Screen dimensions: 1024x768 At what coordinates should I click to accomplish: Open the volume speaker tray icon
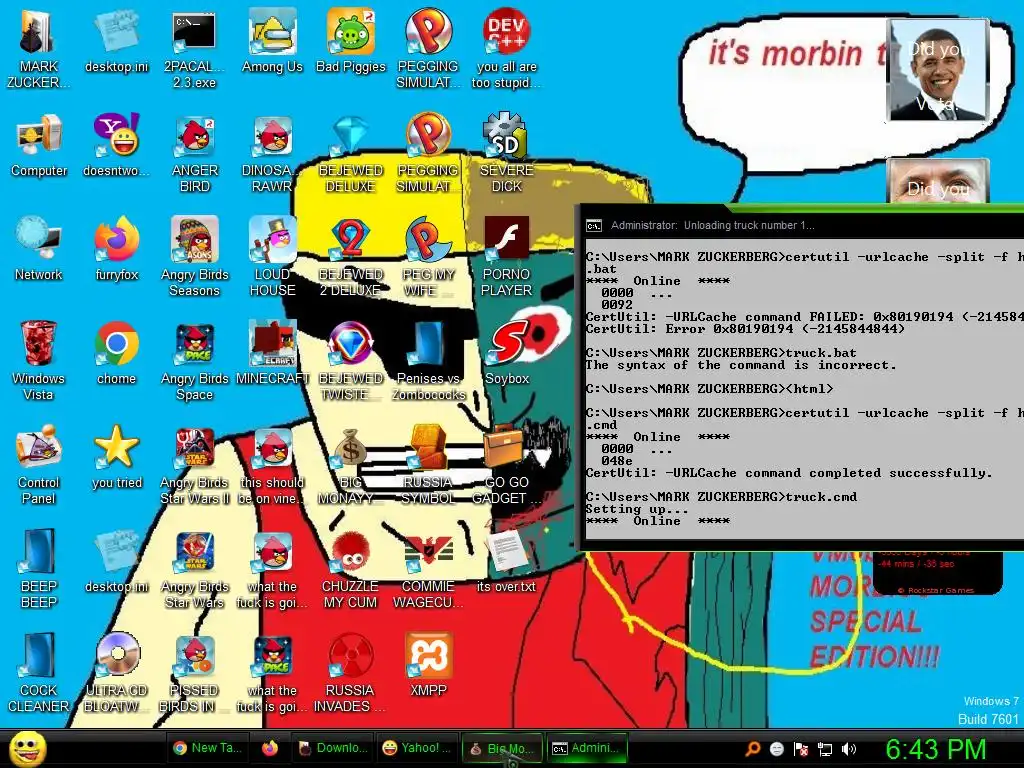coord(849,749)
